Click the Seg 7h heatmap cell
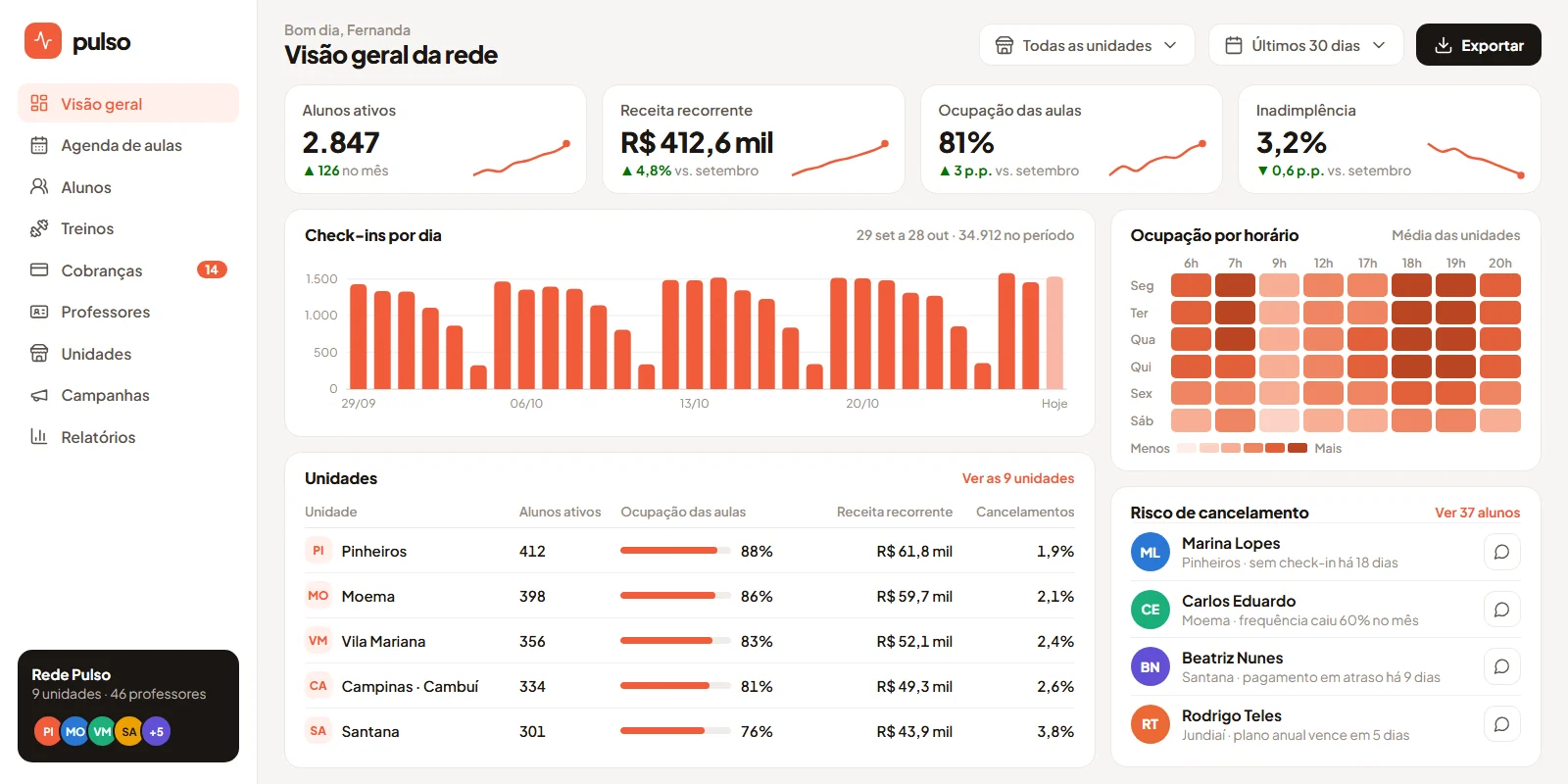 tap(1235, 285)
